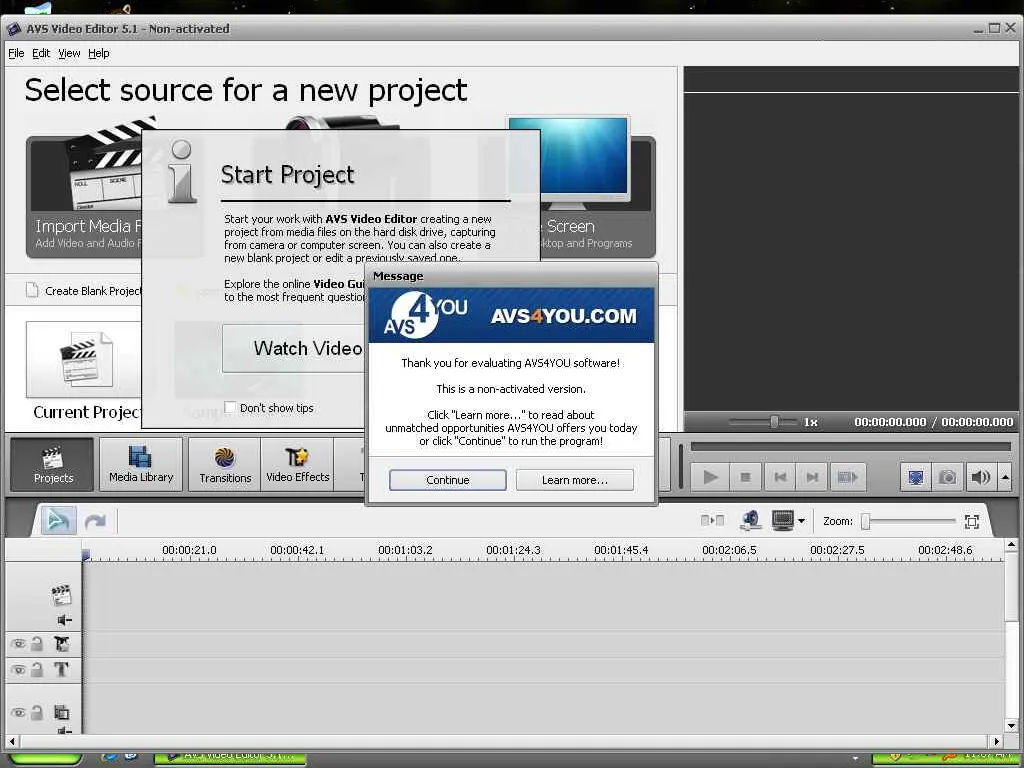
Task: Click the Current Project thumbnail
Action: pos(84,359)
